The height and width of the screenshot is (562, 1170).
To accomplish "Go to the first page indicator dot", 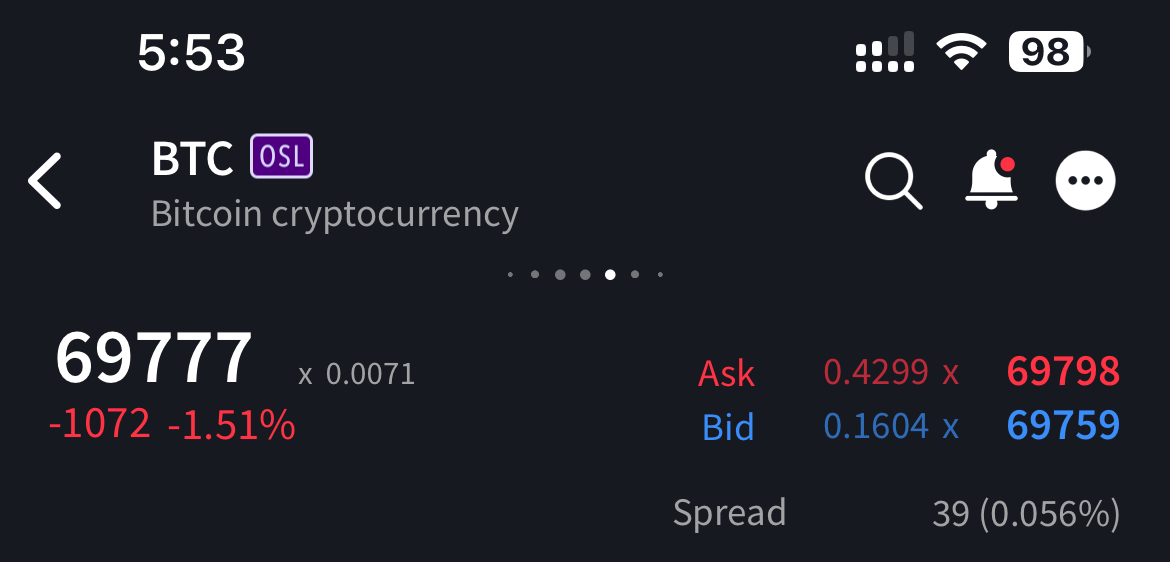I will [x=510, y=275].
